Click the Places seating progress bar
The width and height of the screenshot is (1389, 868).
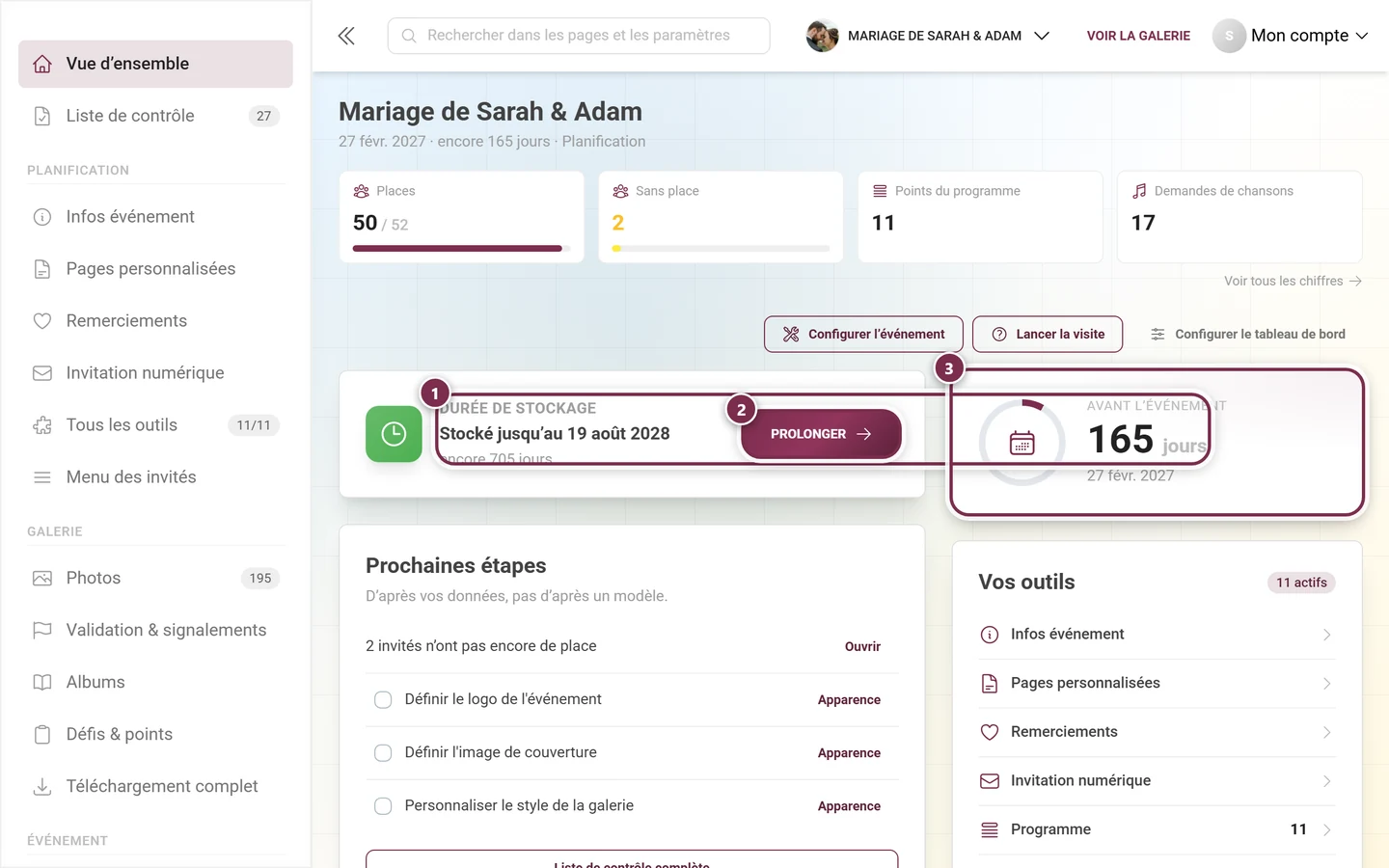pos(461,249)
